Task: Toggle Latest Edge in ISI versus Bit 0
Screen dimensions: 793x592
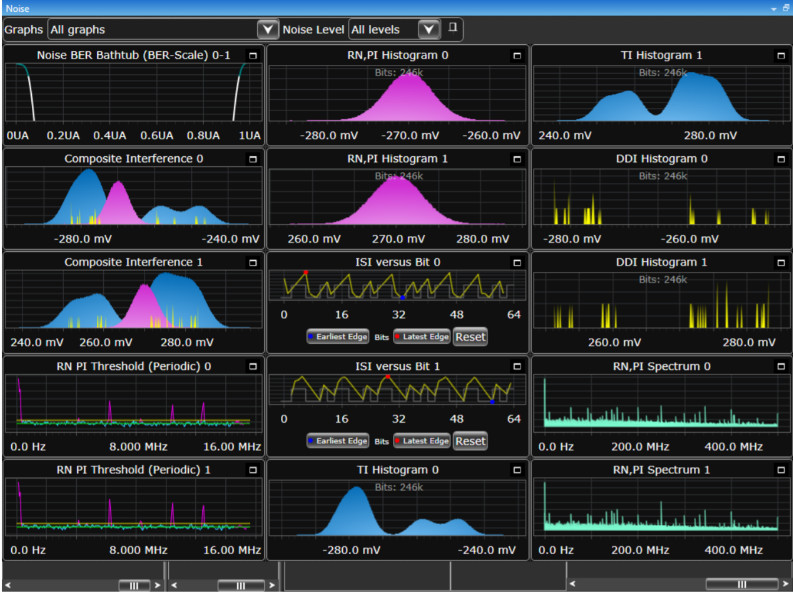Action: tap(422, 337)
